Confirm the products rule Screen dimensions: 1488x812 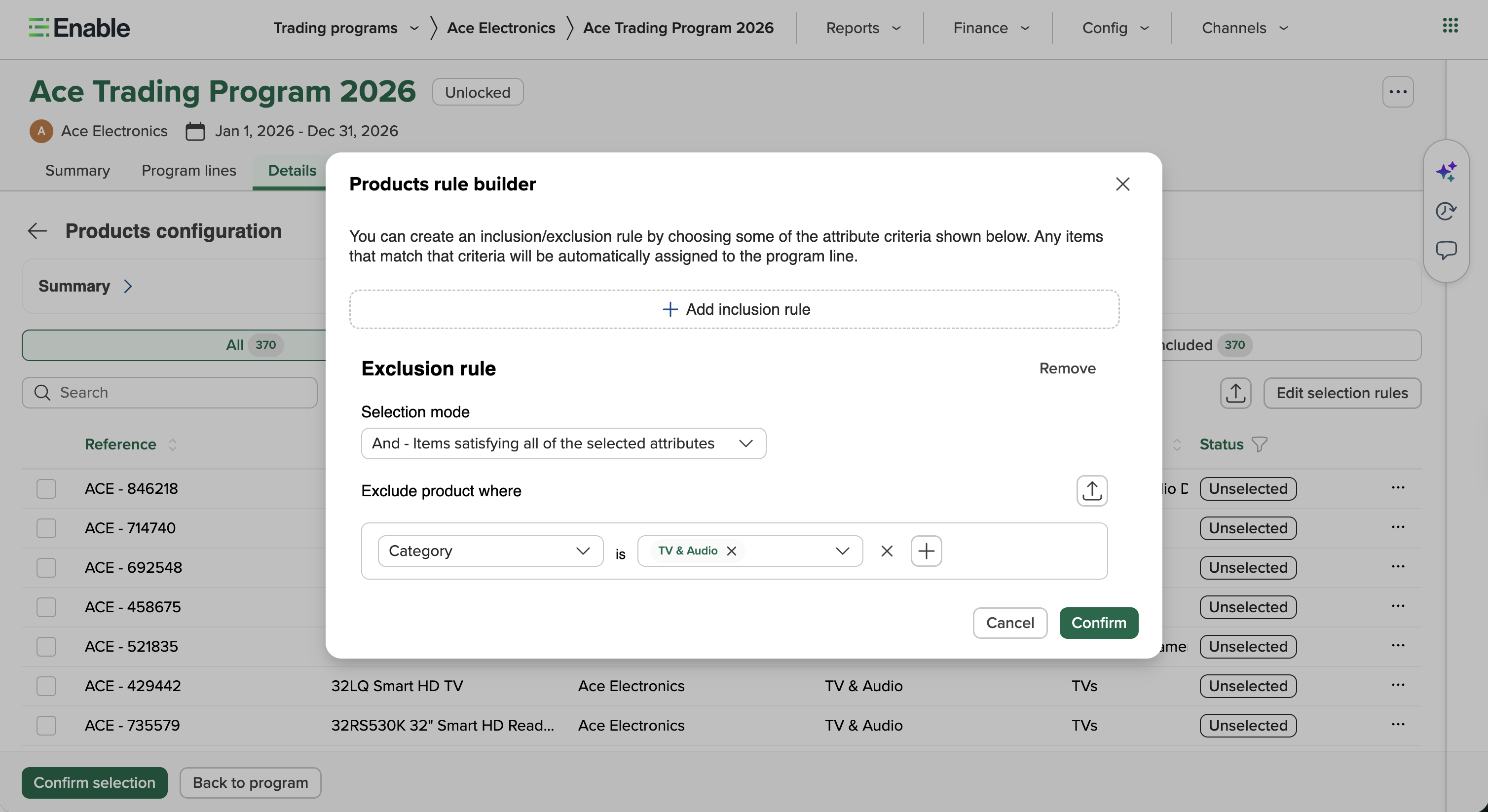point(1099,623)
